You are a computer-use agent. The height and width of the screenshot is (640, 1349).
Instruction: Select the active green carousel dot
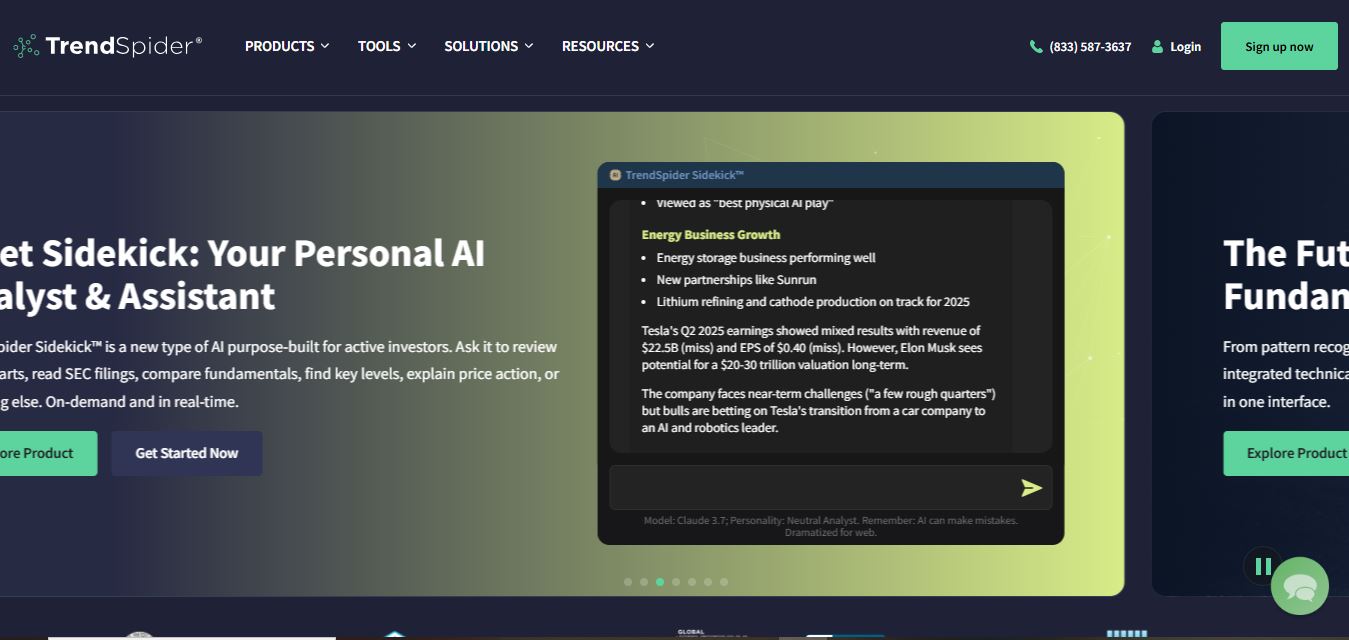point(660,582)
